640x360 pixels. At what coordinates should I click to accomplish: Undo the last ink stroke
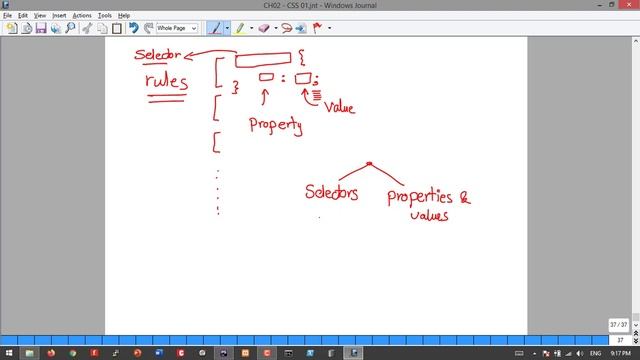click(x=133, y=28)
